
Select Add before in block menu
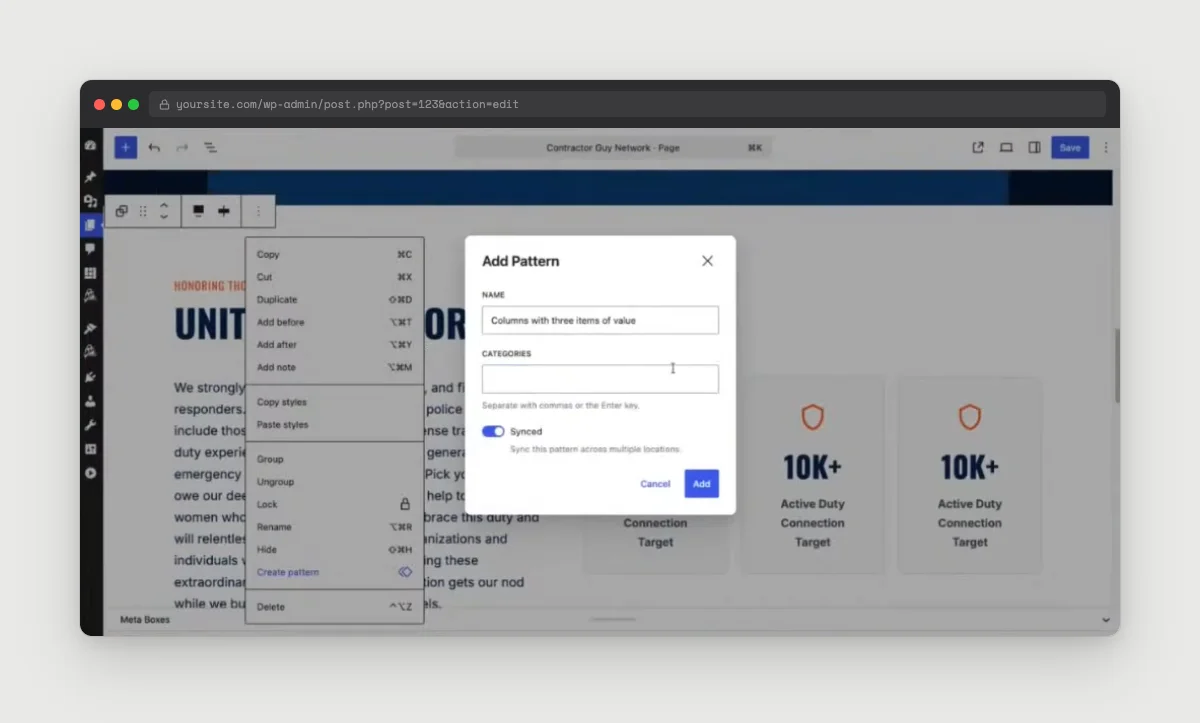pos(335,322)
